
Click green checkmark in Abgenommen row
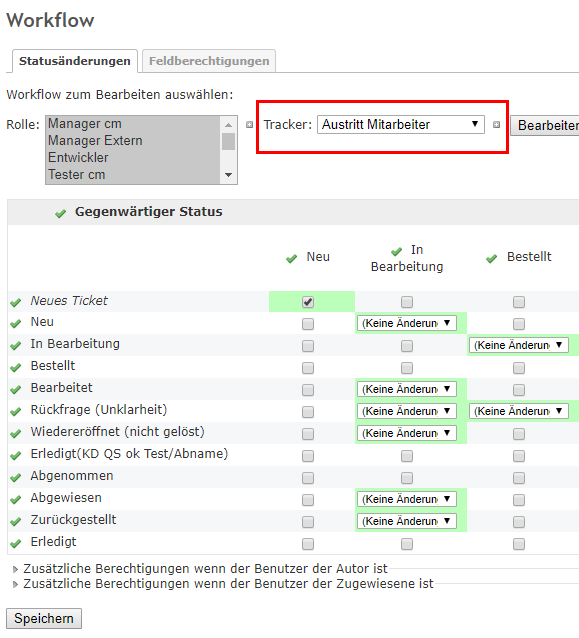(15, 477)
